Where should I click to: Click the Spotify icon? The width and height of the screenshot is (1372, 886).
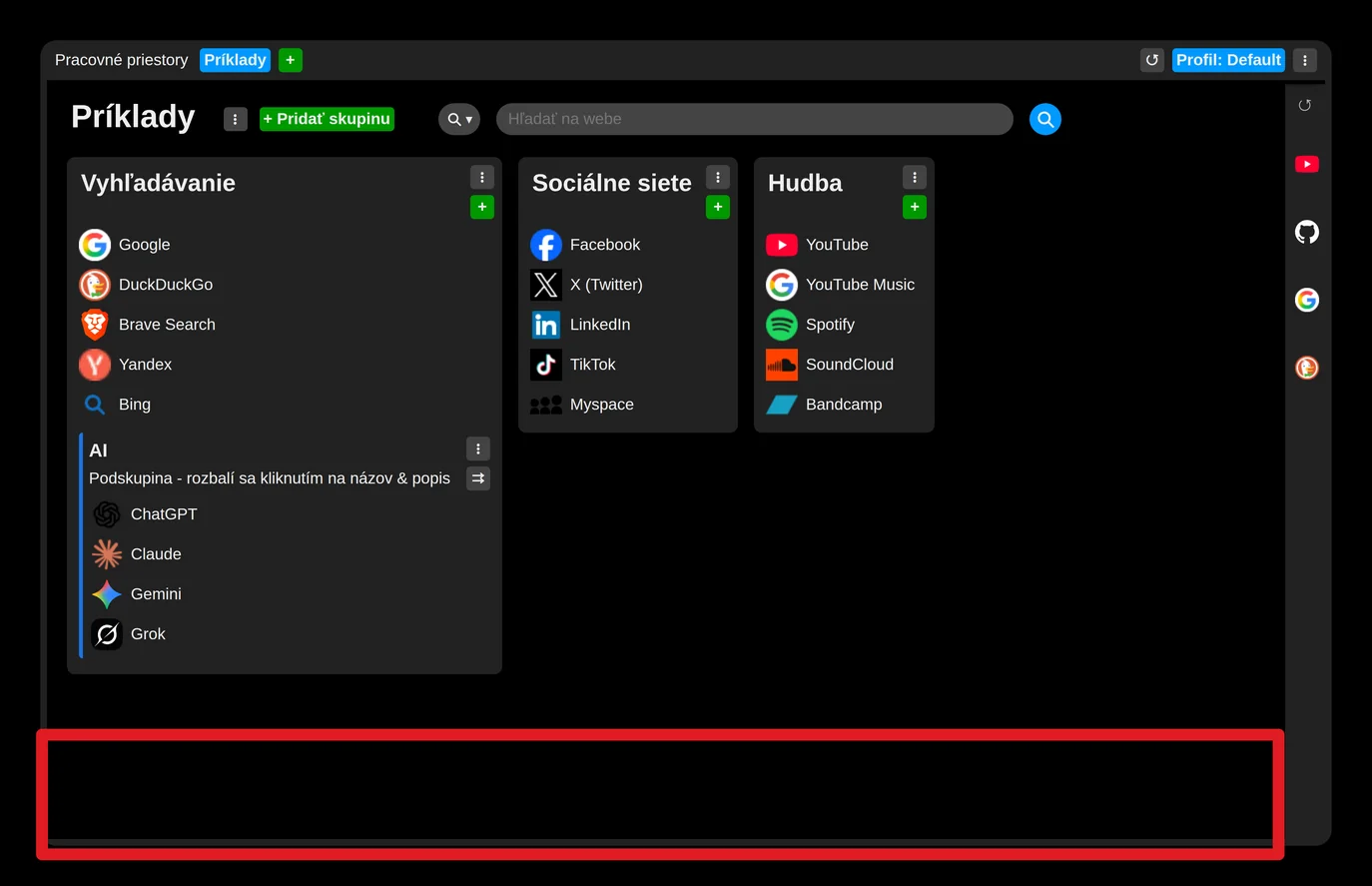pos(782,325)
